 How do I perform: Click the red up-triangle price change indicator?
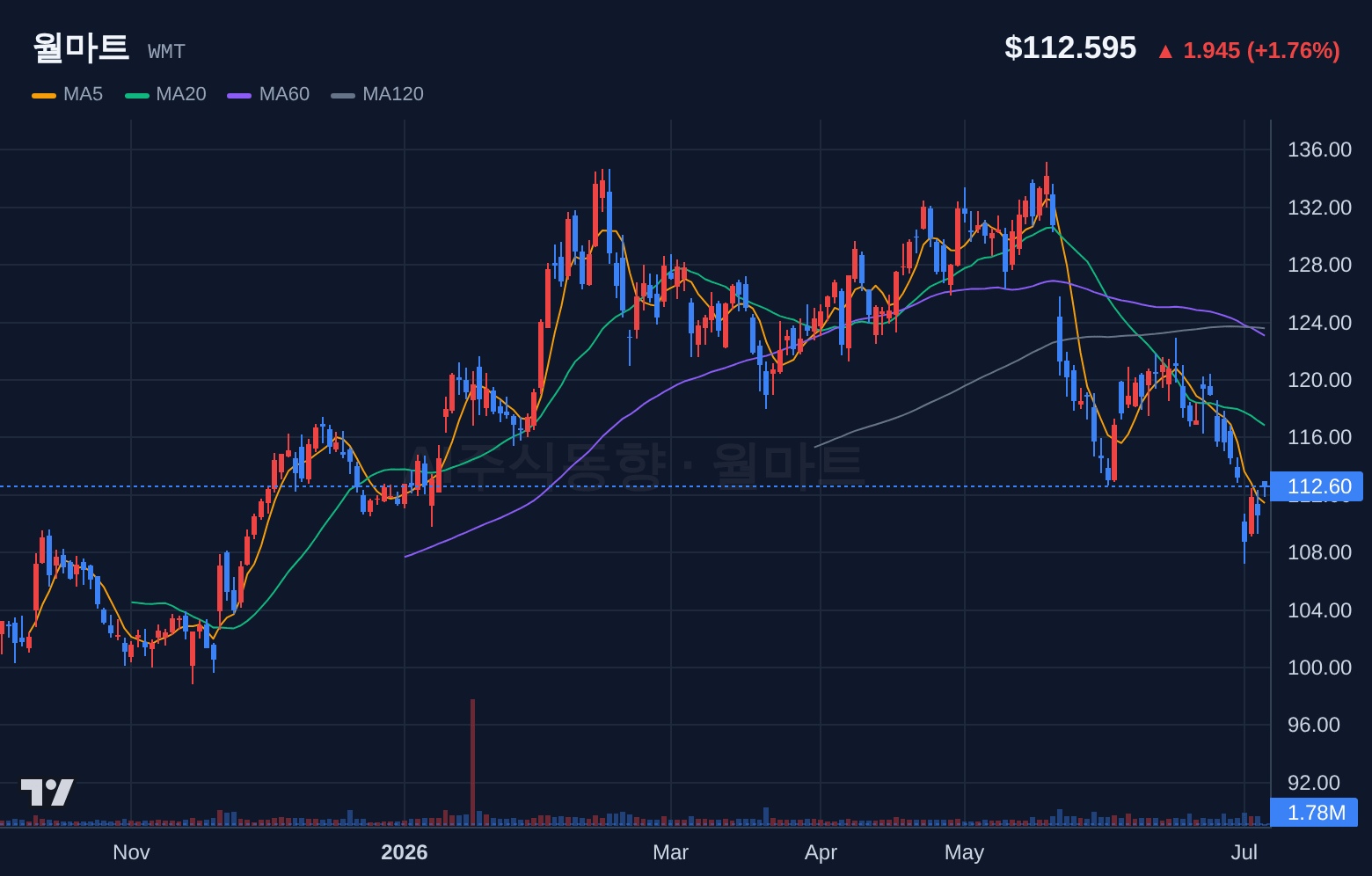[1165, 52]
